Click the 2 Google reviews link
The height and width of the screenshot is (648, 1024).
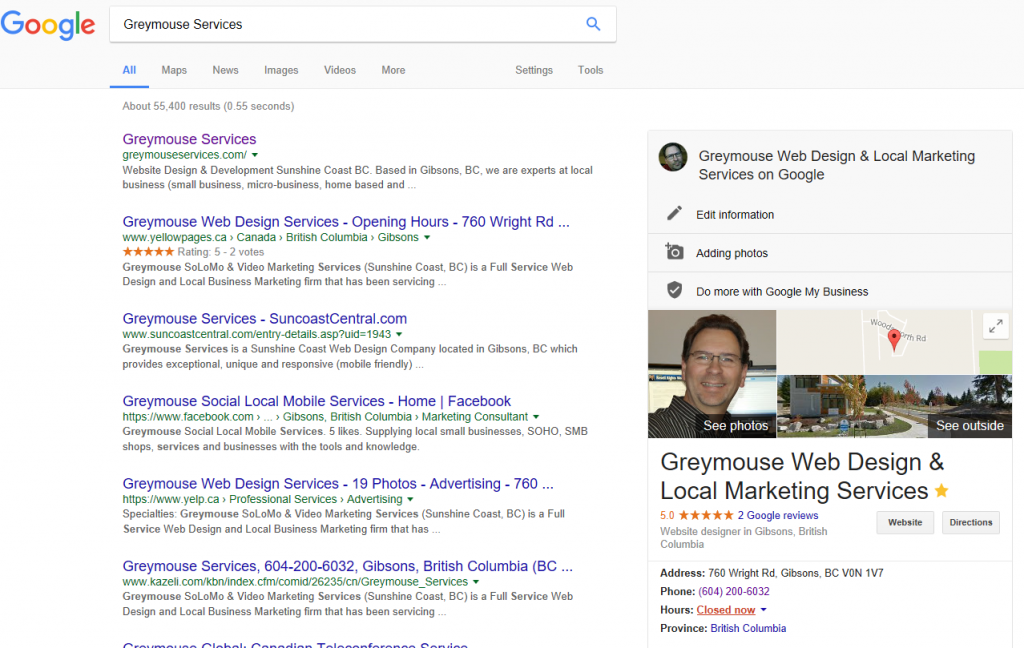click(x=778, y=515)
